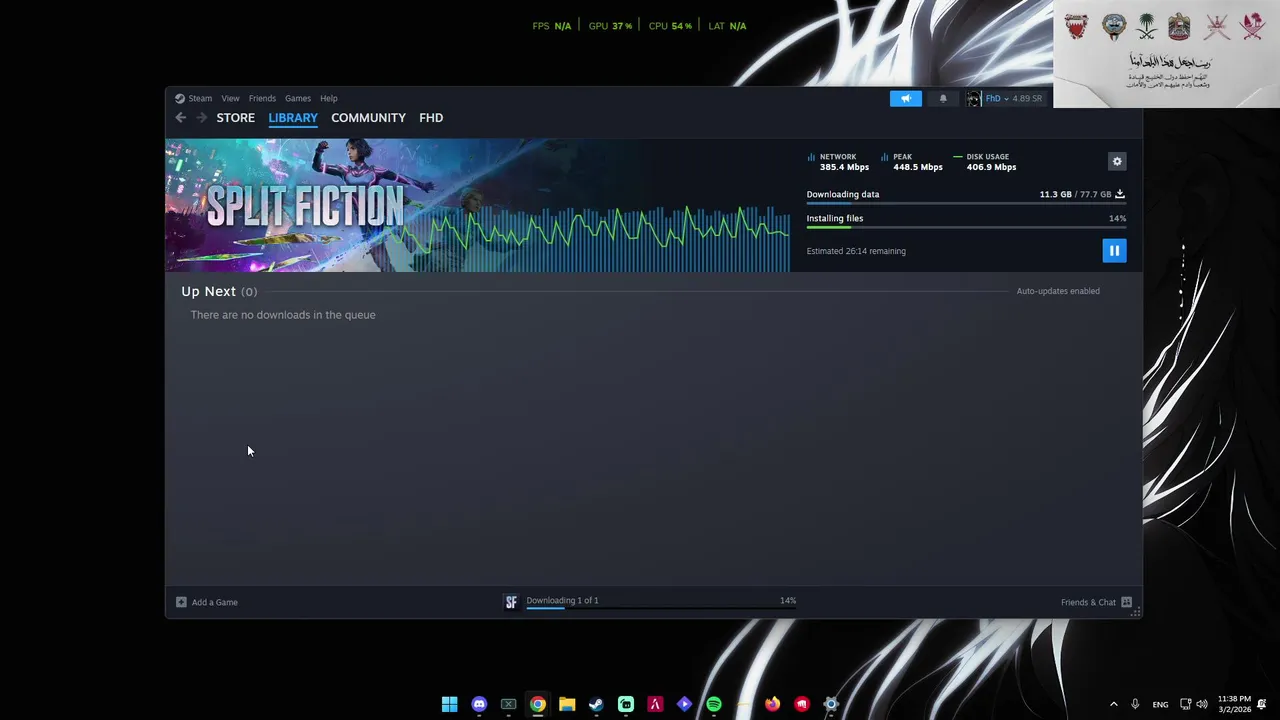
Task: Click the Friends & Chat icon
Action: click(x=1126, y=602)
